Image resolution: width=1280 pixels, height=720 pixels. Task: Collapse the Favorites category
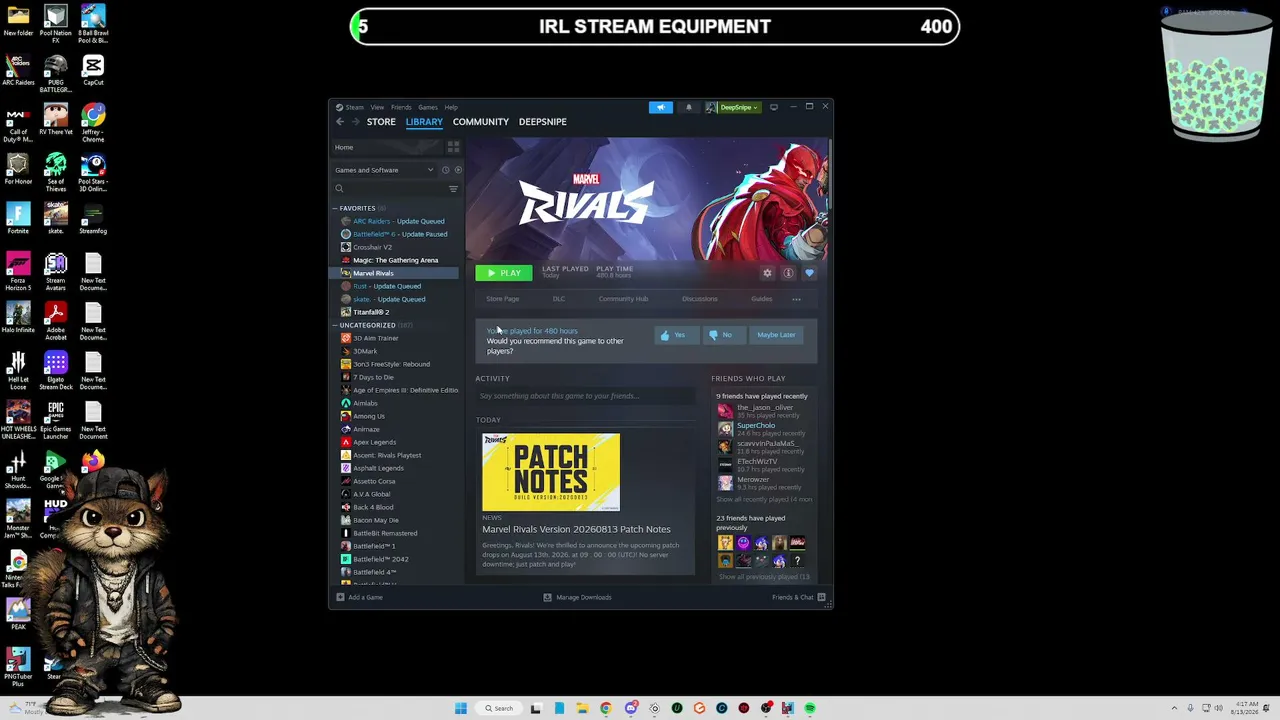[x=336, y=208]
